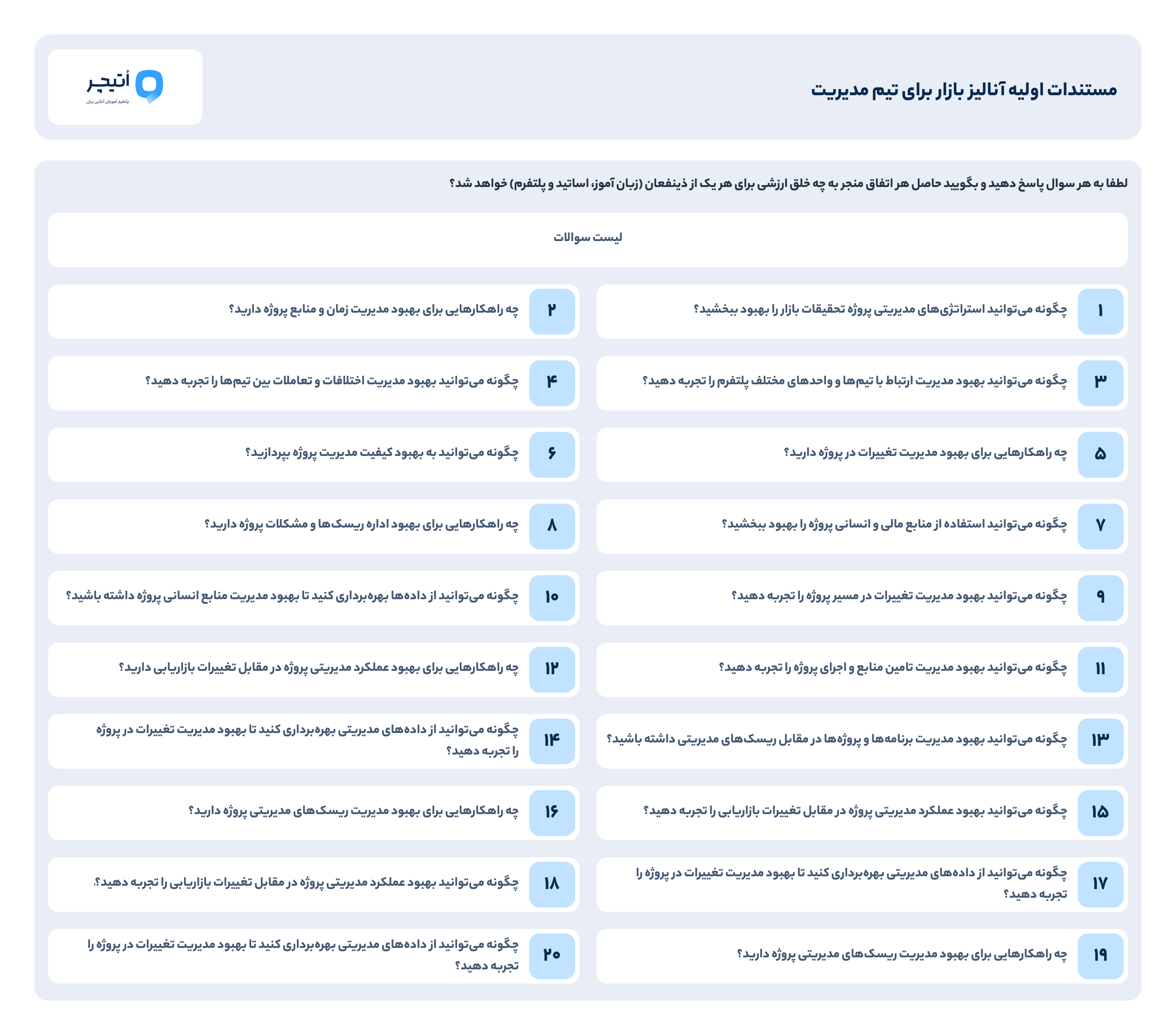Viewport: 1176px width, 1035px height.
Task: Select badge ۹ in the questions list
Action: click(x=1100, y=598)
